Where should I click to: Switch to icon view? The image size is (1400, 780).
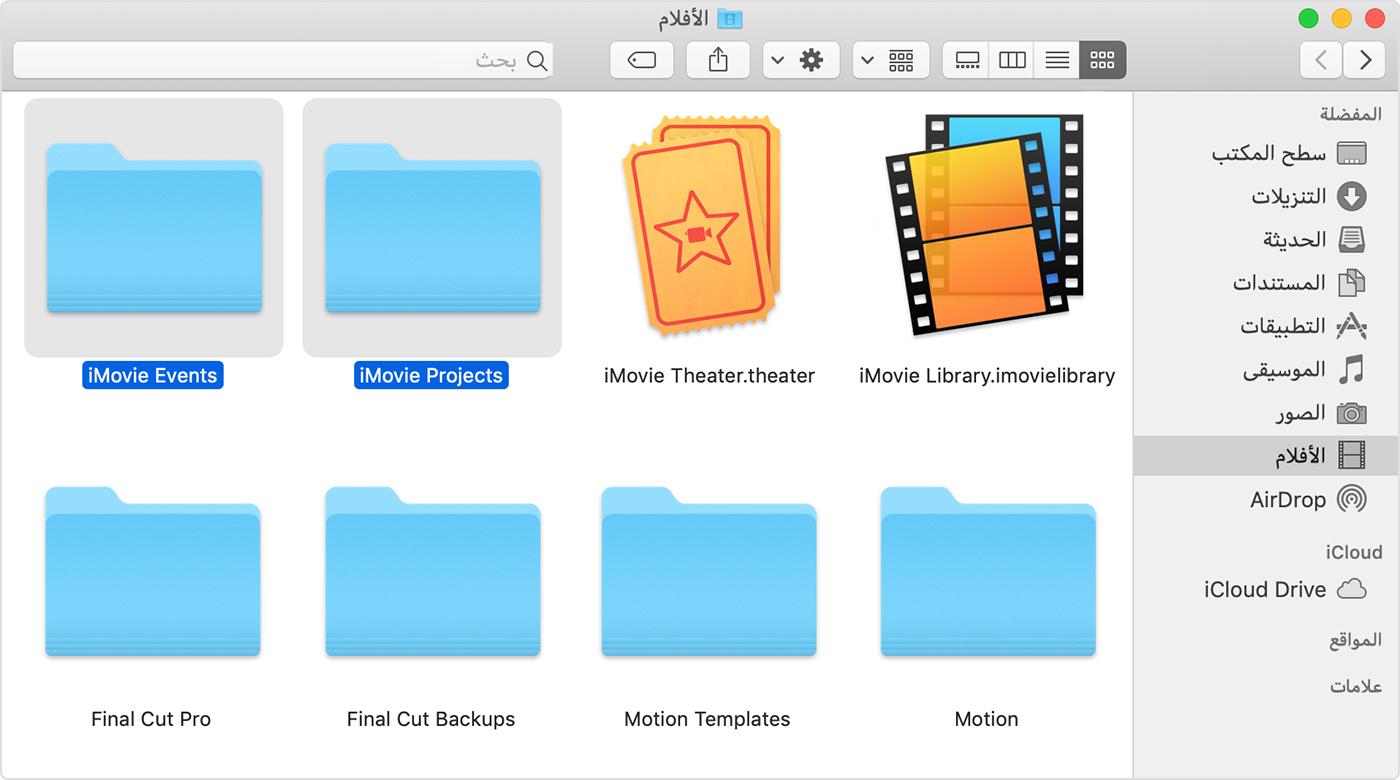[x=1102, y=60]
